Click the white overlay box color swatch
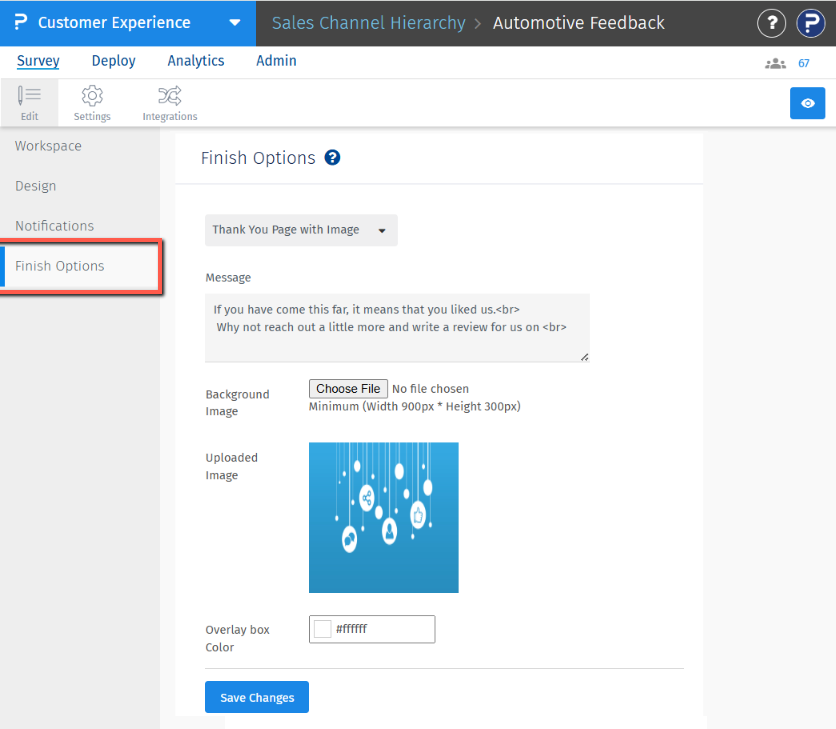Screen dimensions: 836x729 point(323,629)
